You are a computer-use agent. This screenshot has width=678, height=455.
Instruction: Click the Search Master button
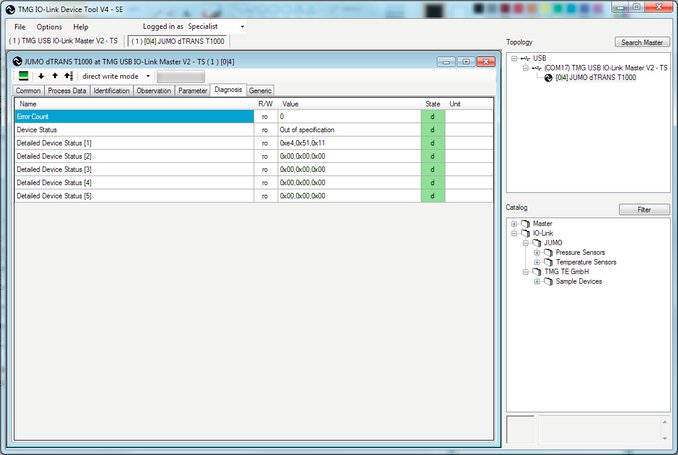click(642, 42)
